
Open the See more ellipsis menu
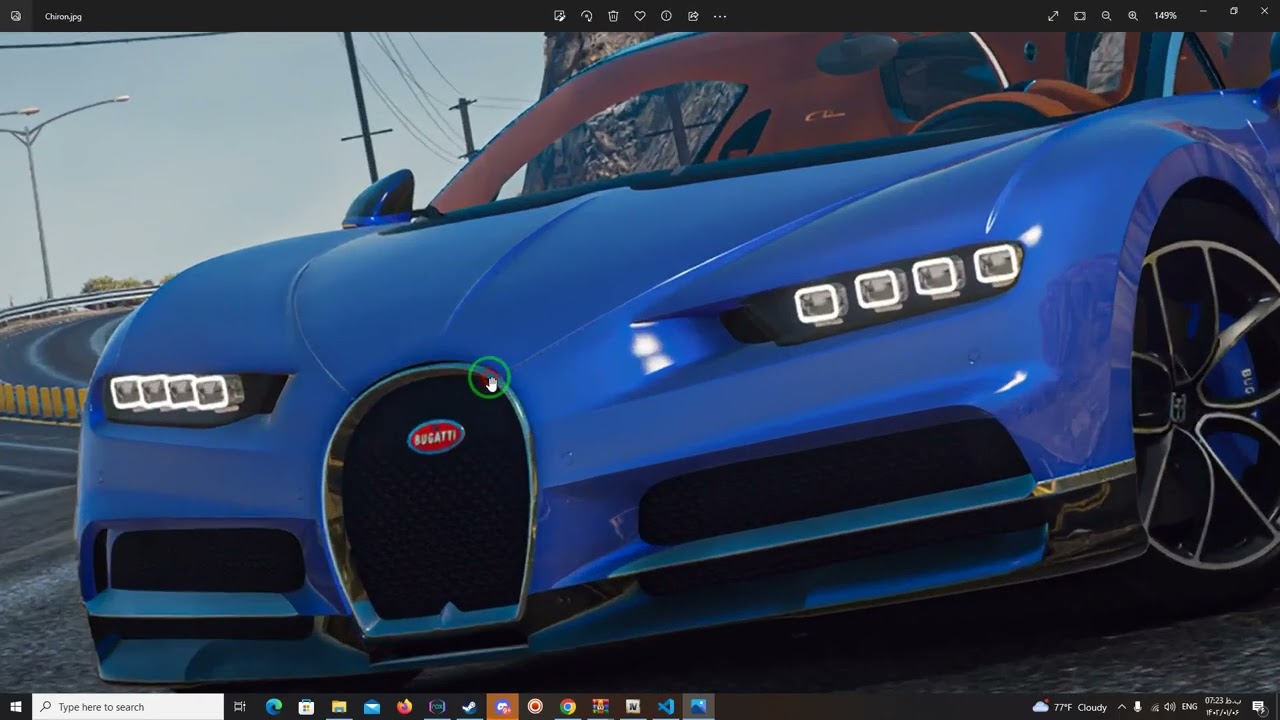point(720,16)
